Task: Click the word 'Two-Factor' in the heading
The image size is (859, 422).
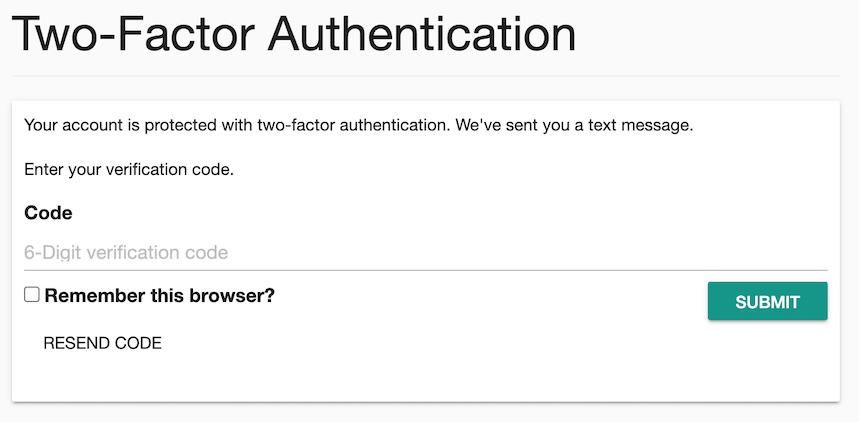Action: [x=132, y=35]
